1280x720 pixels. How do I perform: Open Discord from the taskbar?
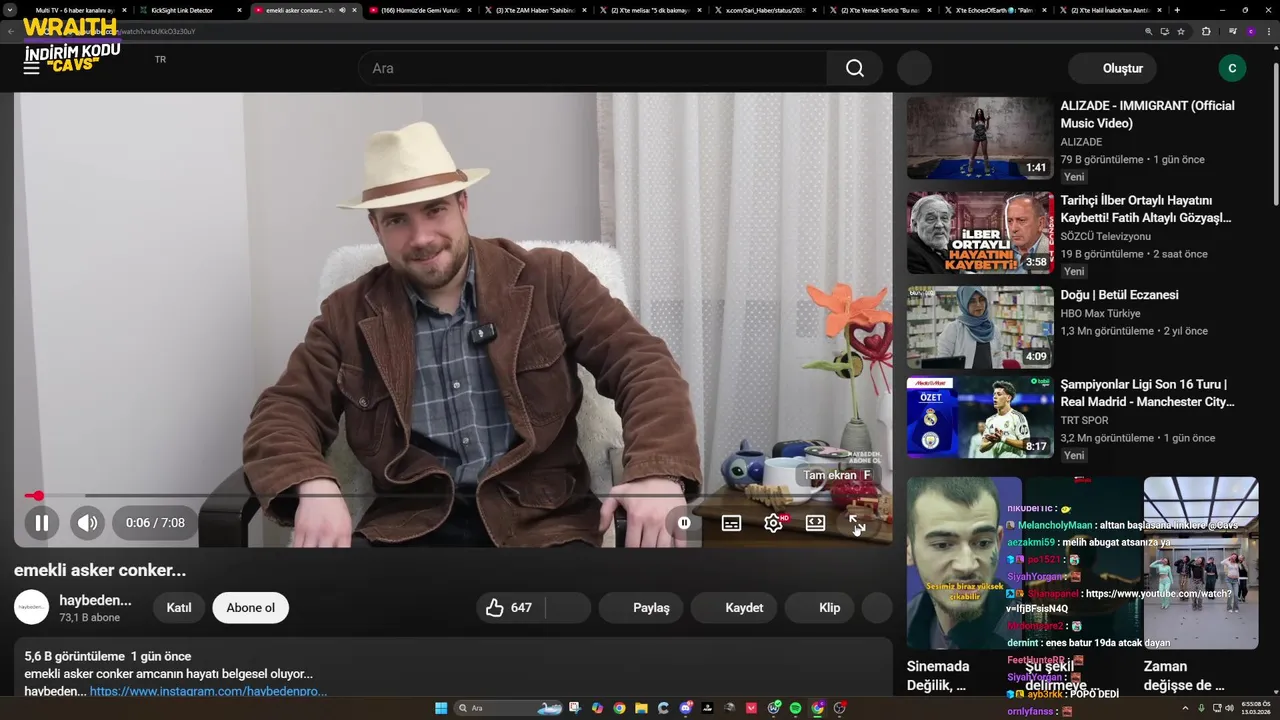tap(686, 708)
